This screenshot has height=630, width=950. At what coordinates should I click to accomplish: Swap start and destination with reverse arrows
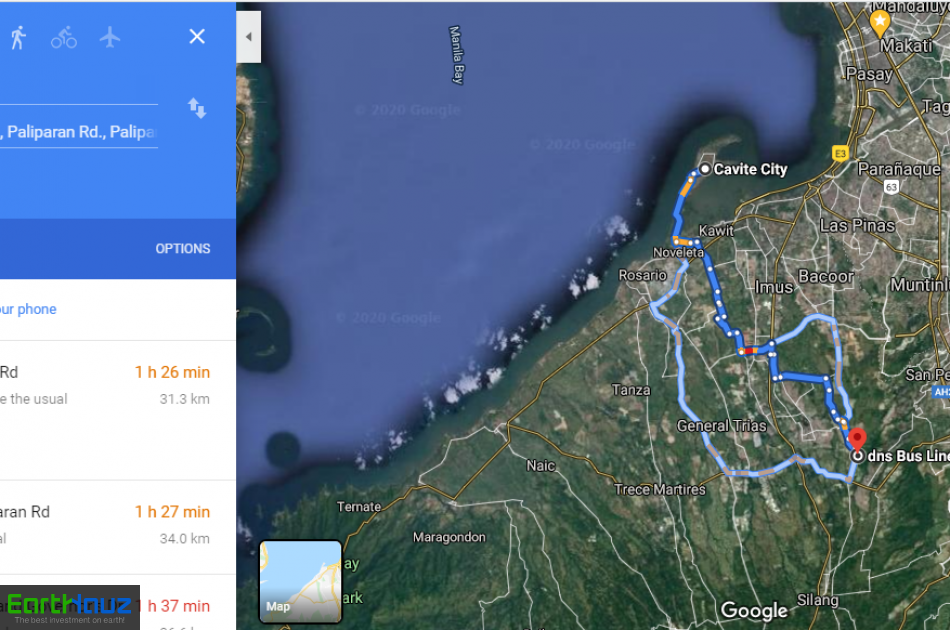coord(197,108)
